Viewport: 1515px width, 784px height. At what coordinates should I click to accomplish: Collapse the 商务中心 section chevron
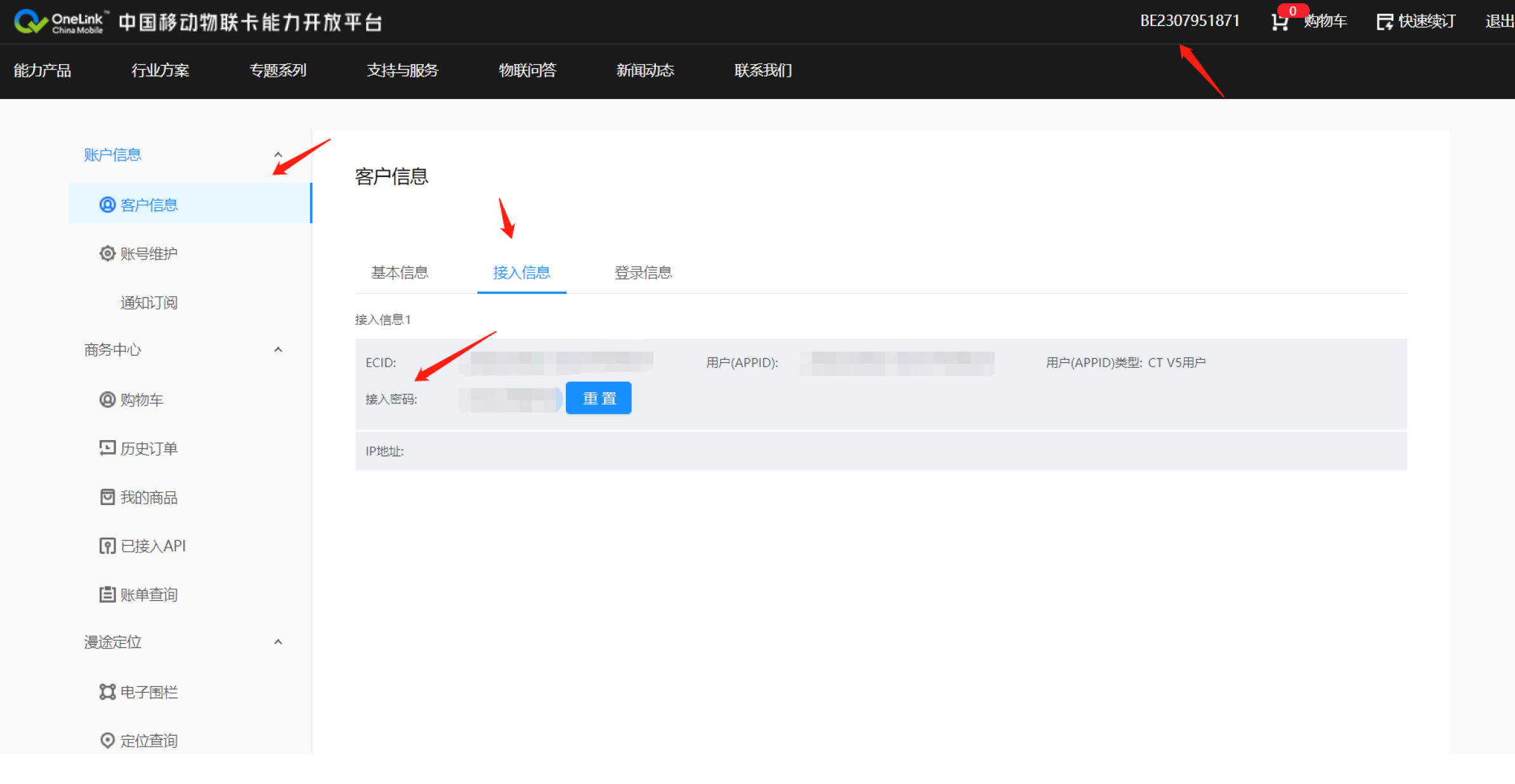click(278, 350)
